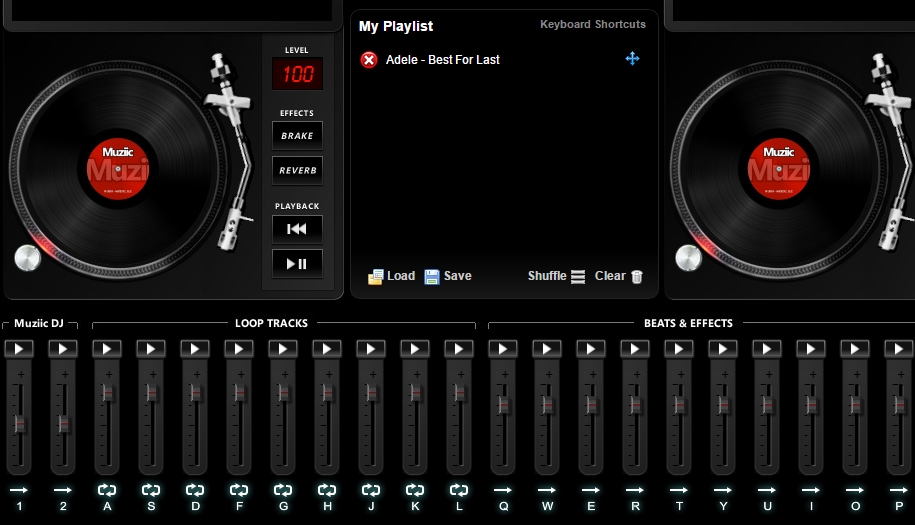This screenshot has height=525, width=915.
Task: Toggle loop mode for track A
Action: (x=107, y=490)
